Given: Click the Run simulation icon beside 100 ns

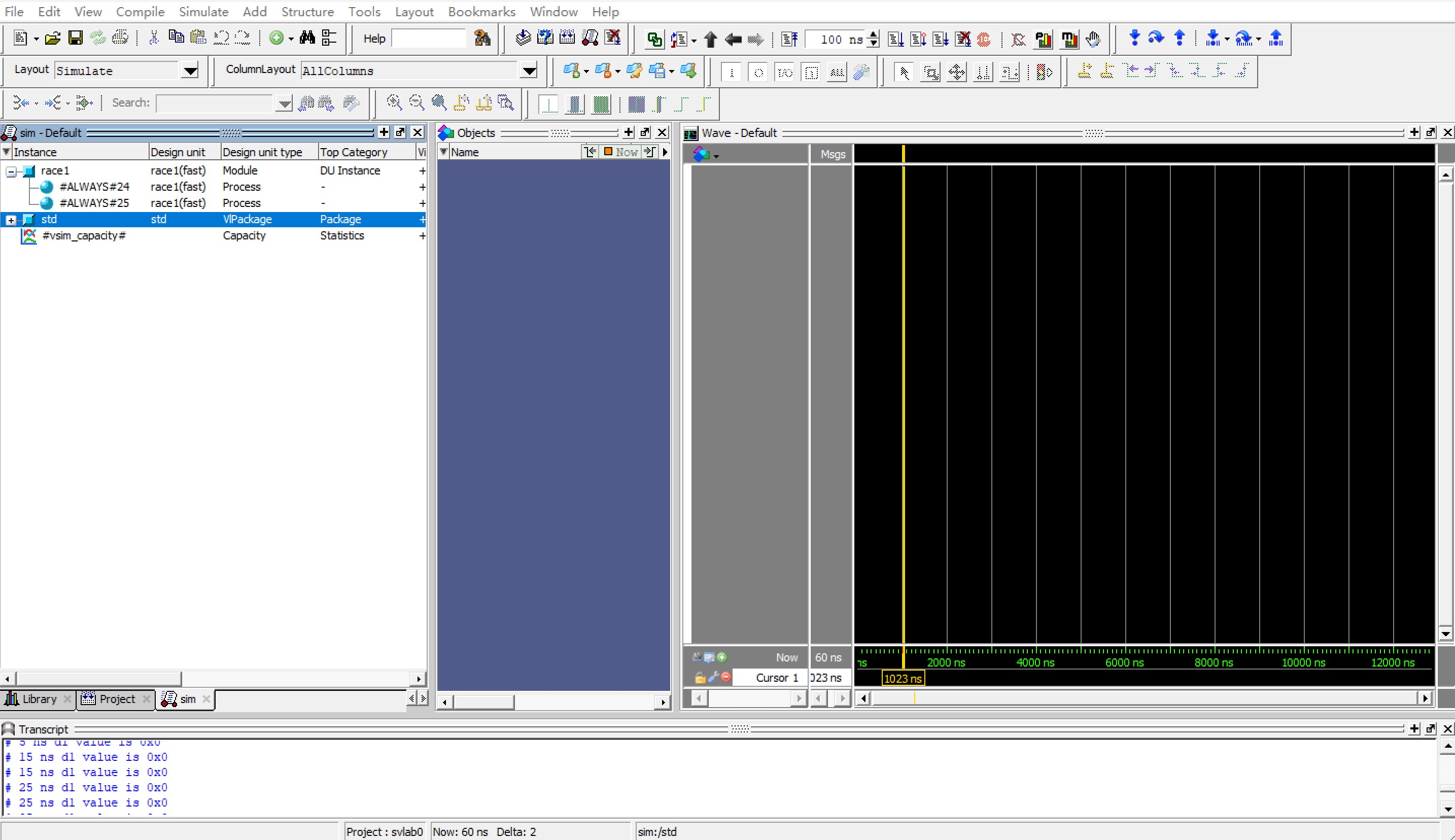Looking at the screenshot, I should 895,39.
